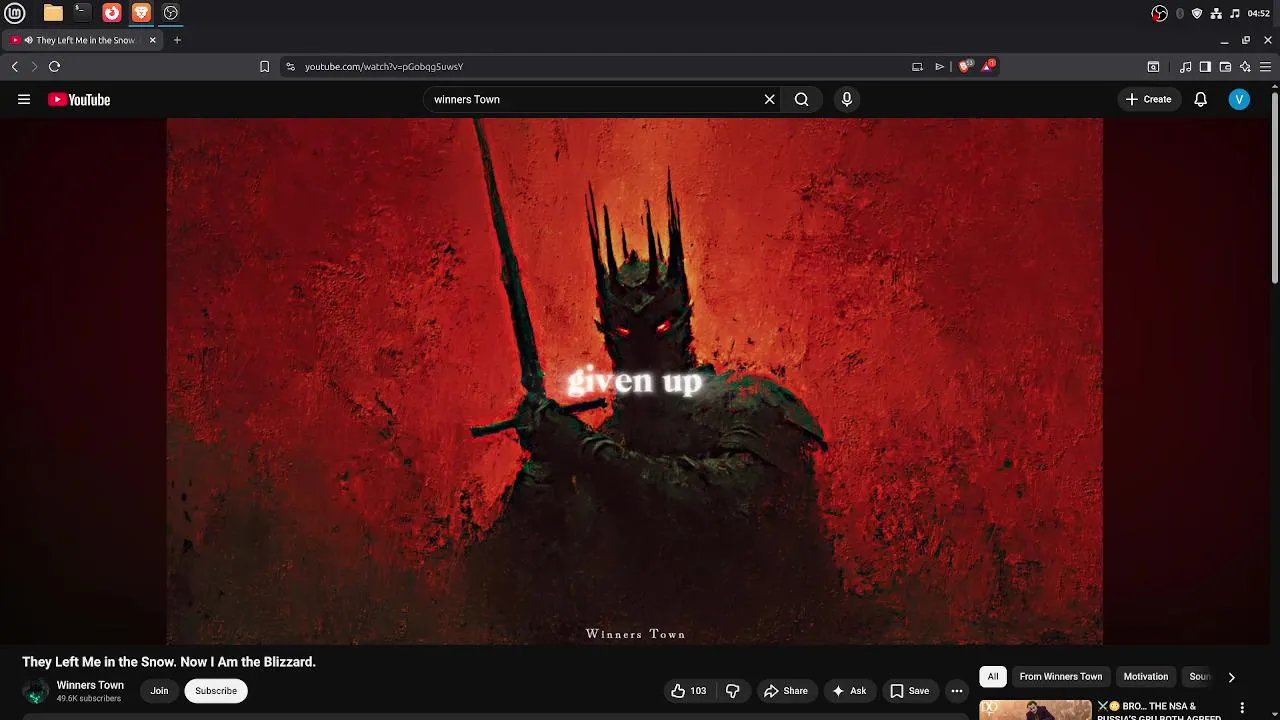The width and height of the screenshot is (1280, 720).
Task: Select the Motivation chip
Action: (1146, 677)
